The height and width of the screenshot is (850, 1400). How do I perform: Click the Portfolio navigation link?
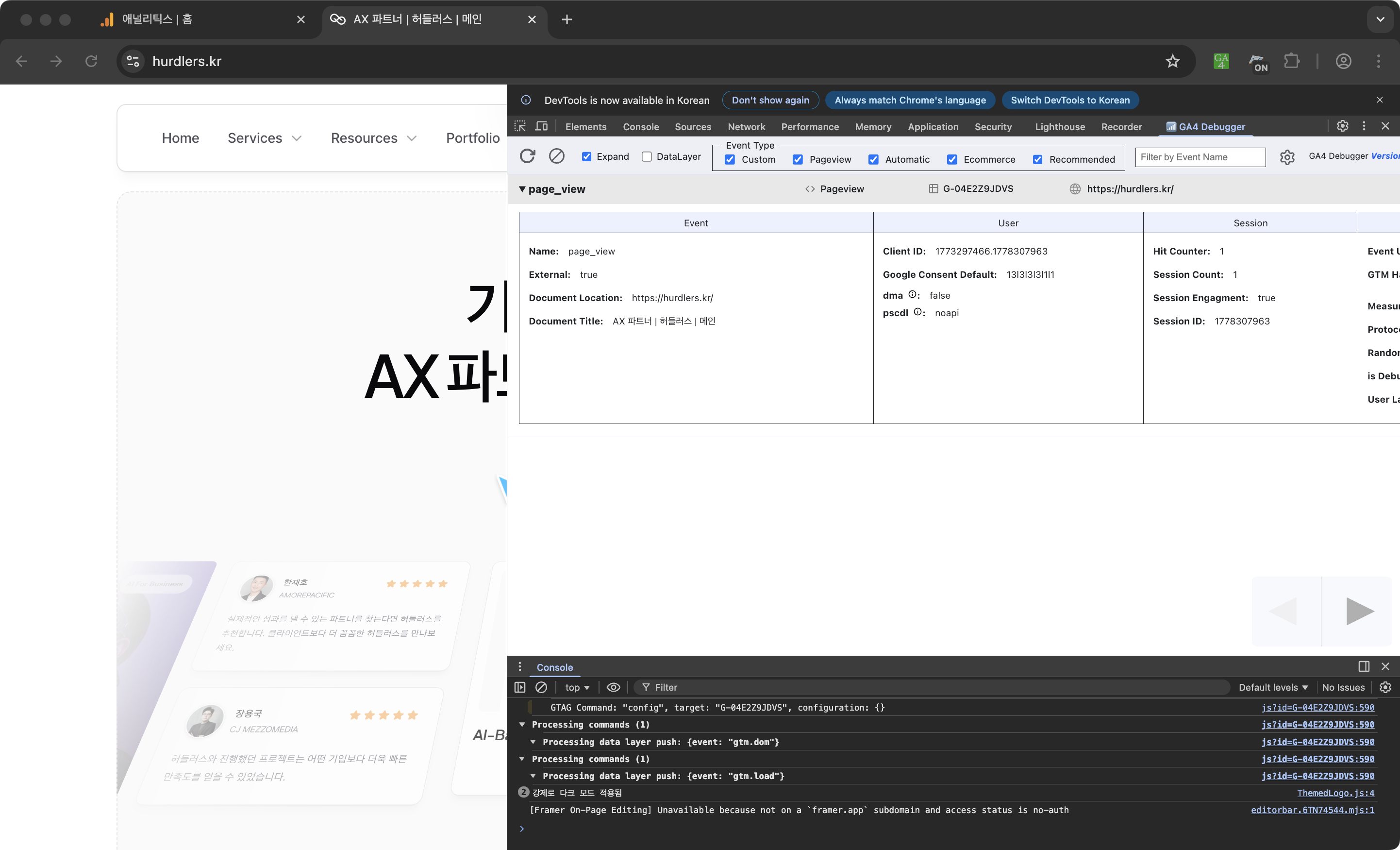pyautogui.click(x=473, y=137)
